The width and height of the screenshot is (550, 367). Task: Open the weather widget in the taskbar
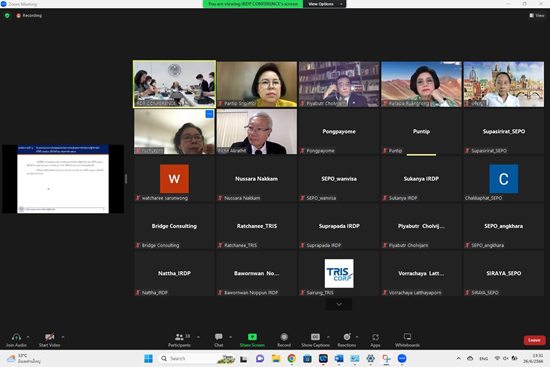click(24, 359)
